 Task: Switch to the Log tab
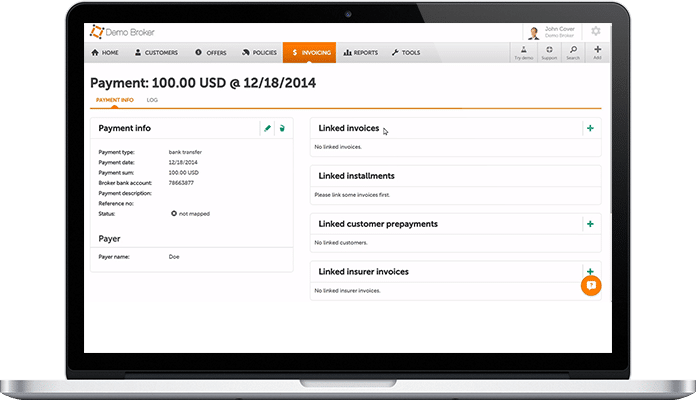tap(152, 100)
